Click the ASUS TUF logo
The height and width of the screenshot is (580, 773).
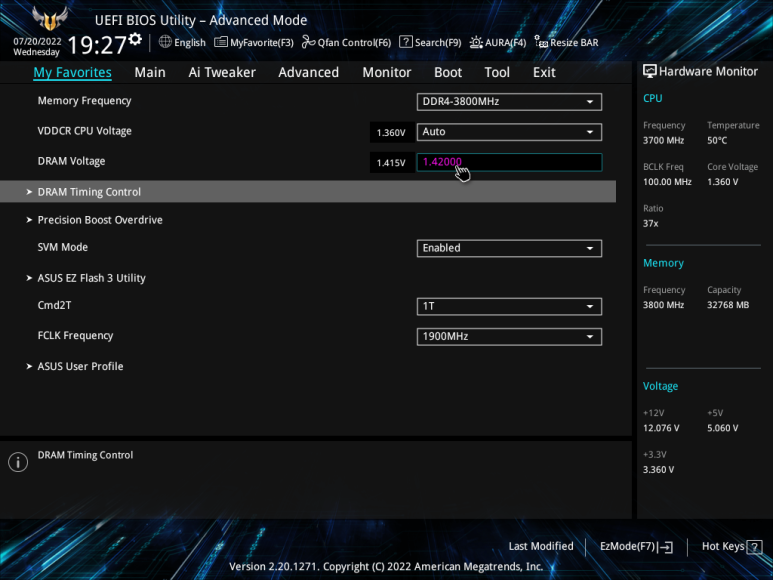click(49, 18)
